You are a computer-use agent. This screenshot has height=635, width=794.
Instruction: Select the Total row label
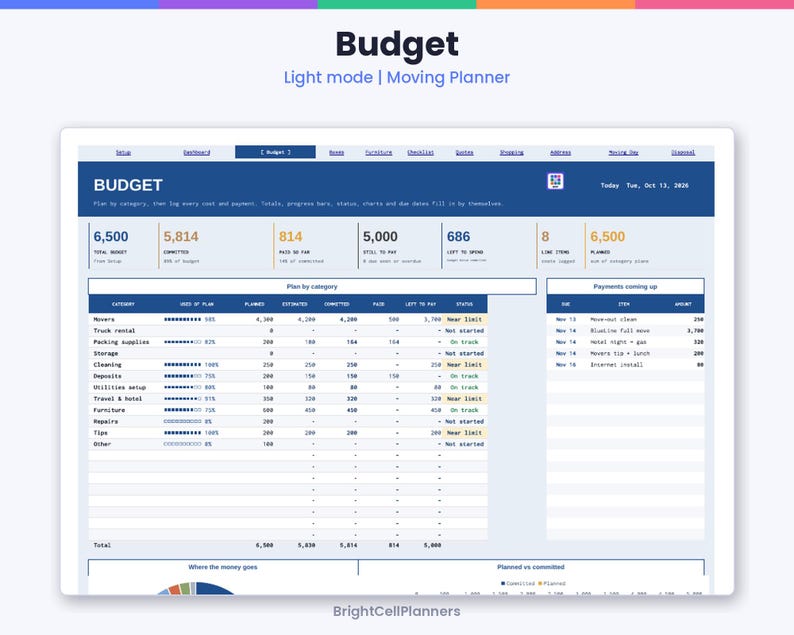[x=102, y=545]
